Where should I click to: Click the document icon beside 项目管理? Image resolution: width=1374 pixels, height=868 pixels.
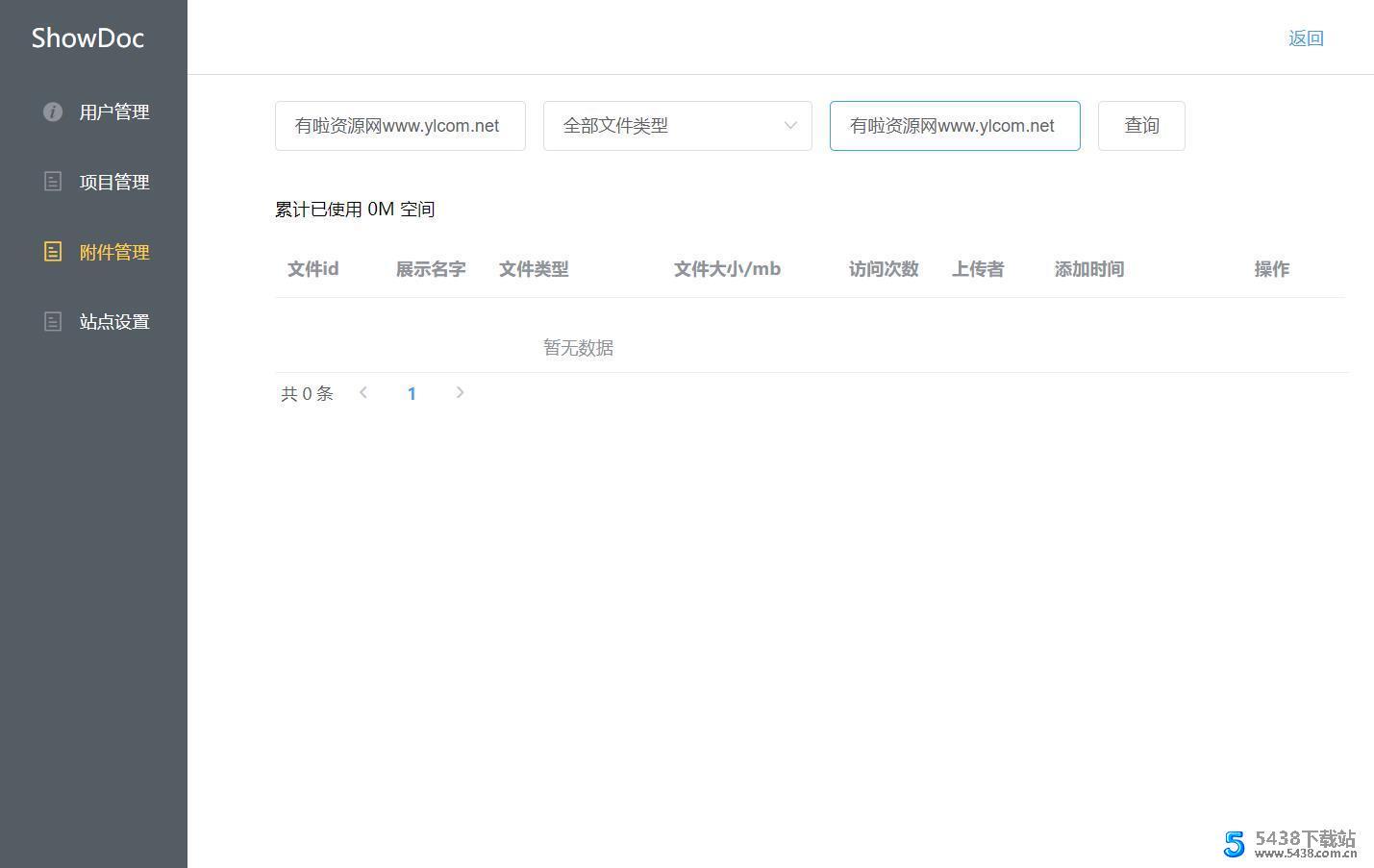coord(53,182)
